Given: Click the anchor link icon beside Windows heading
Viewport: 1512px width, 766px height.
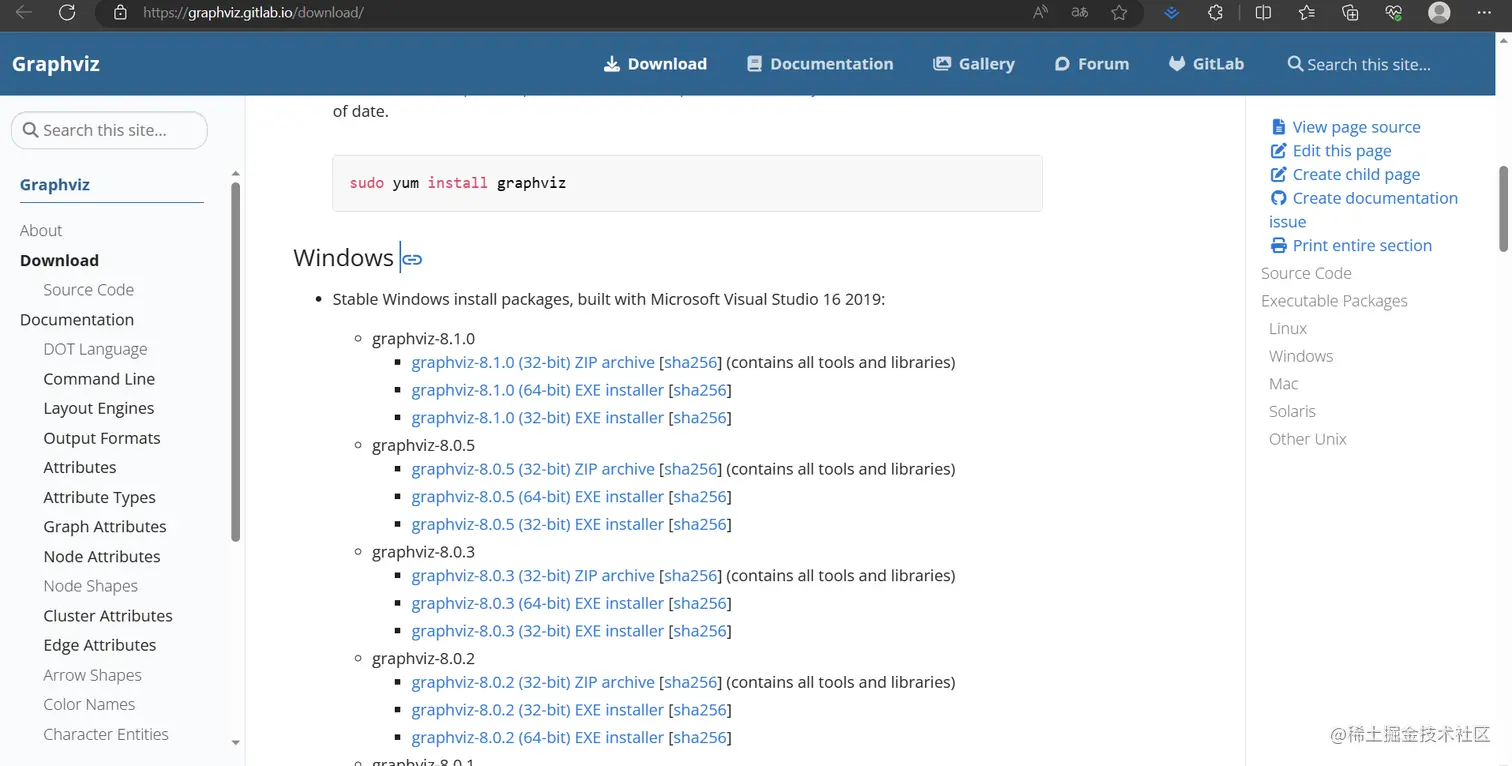Looking at the screenshot, I should click(412, 259).
